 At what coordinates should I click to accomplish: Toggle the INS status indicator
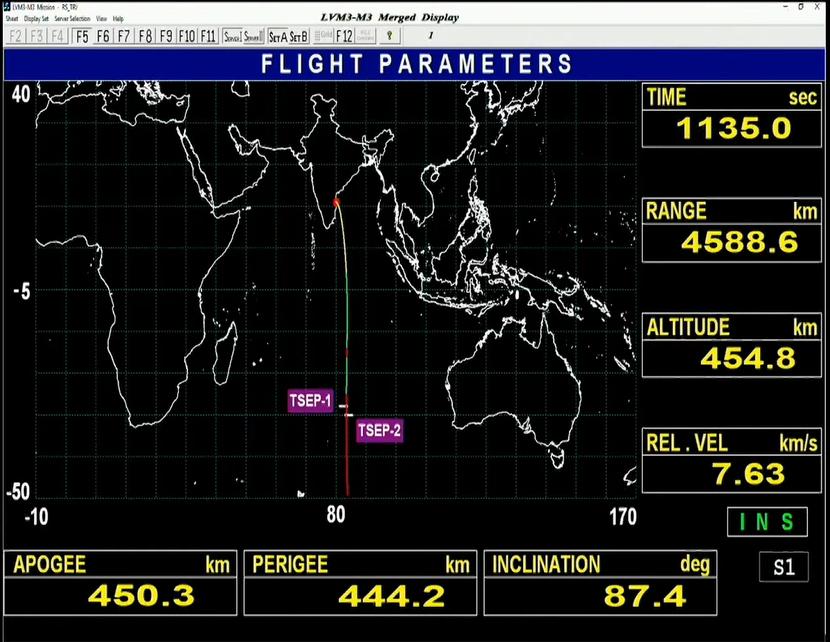[767, 522]
